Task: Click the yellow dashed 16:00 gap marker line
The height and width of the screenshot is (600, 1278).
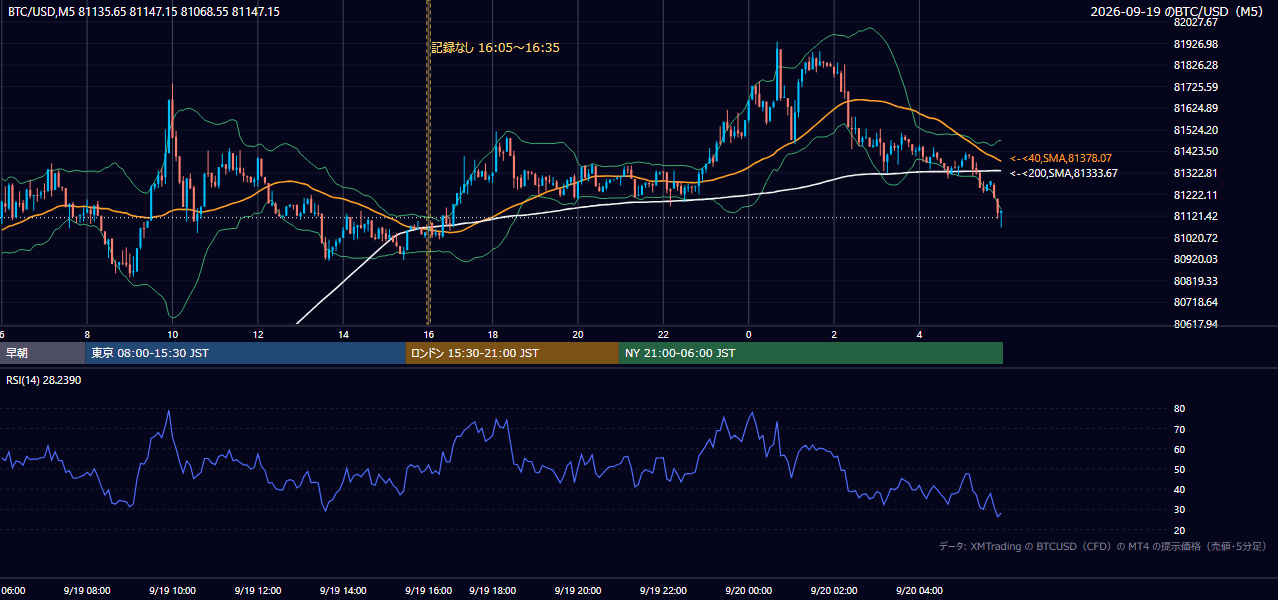Action: click(x=428, y=160)
